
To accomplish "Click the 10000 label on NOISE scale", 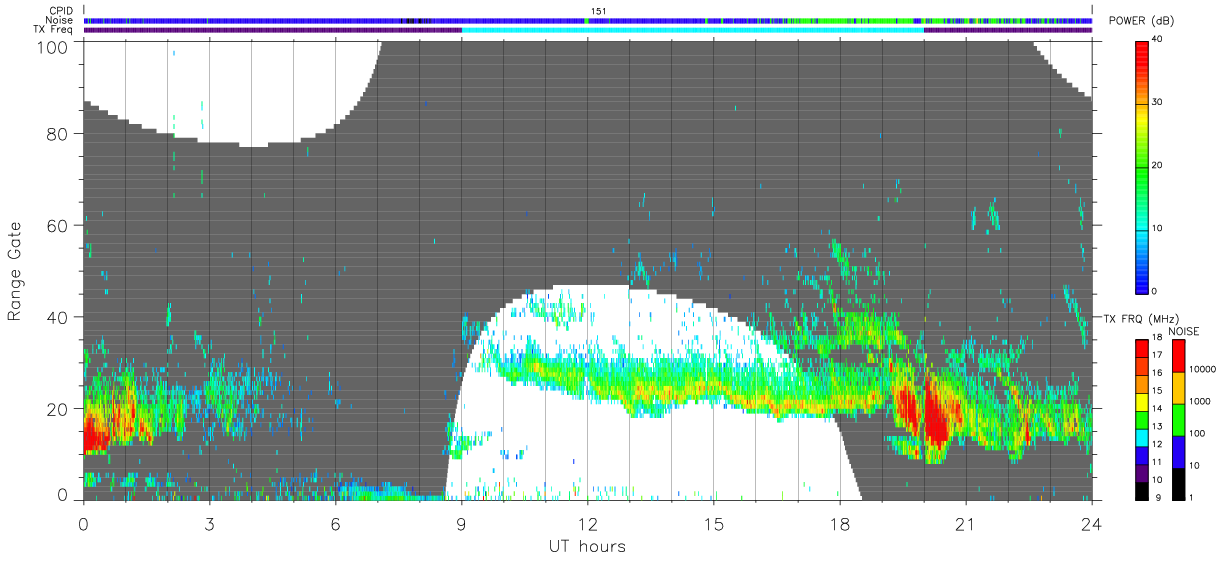I will tap(1205, 369).
